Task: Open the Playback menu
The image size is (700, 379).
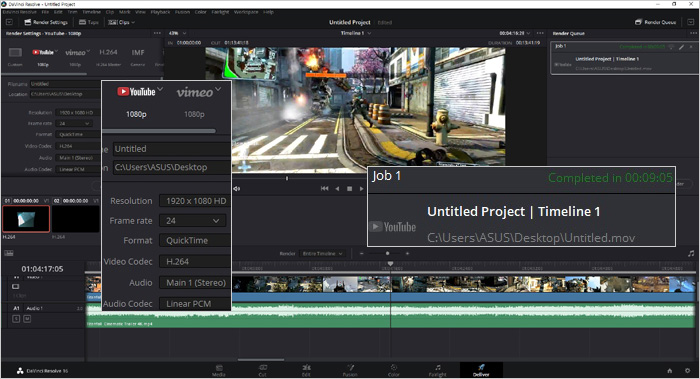Action: tap(160, 12)
